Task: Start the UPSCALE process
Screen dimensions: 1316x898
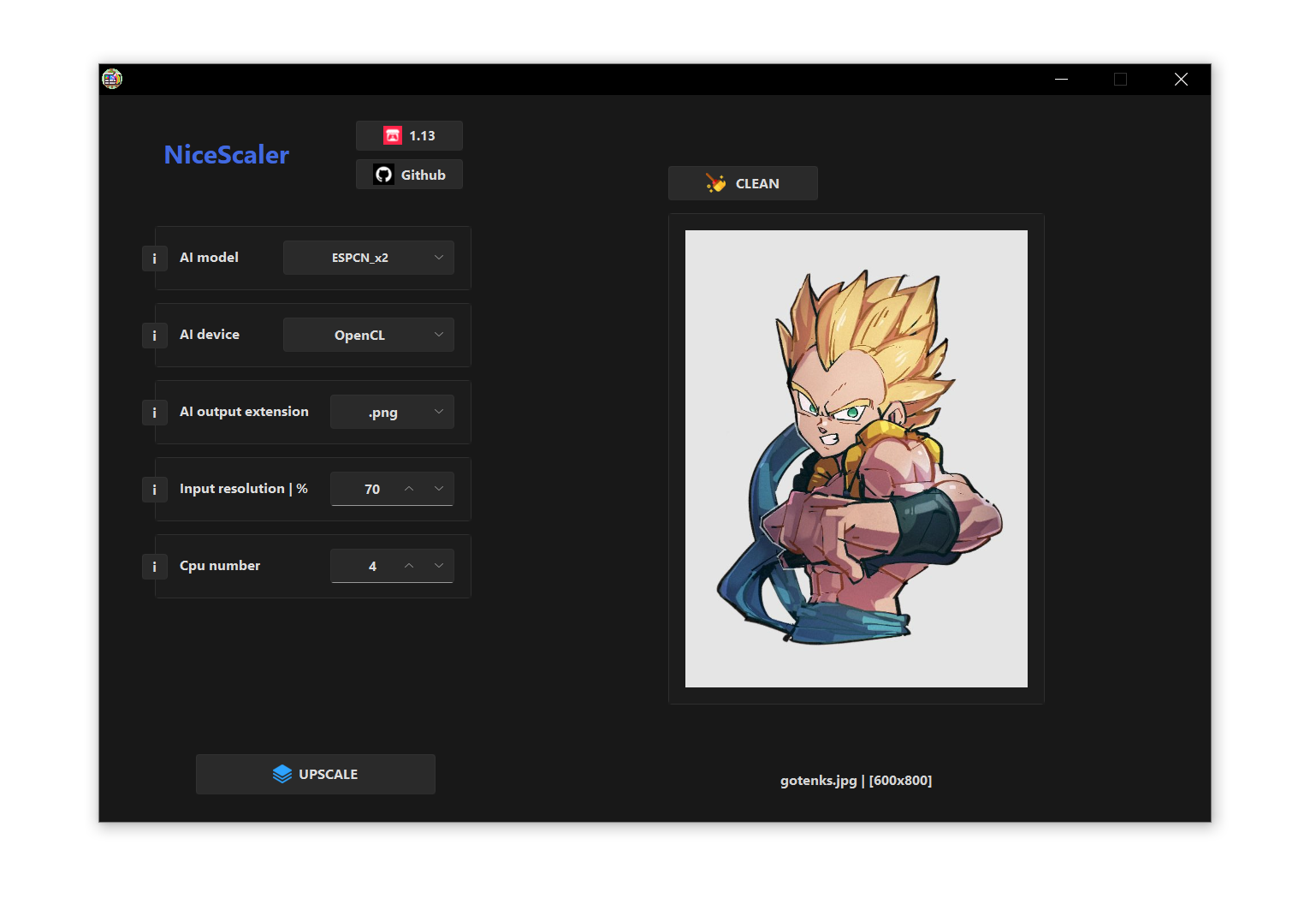Action: tap(316, 774)
